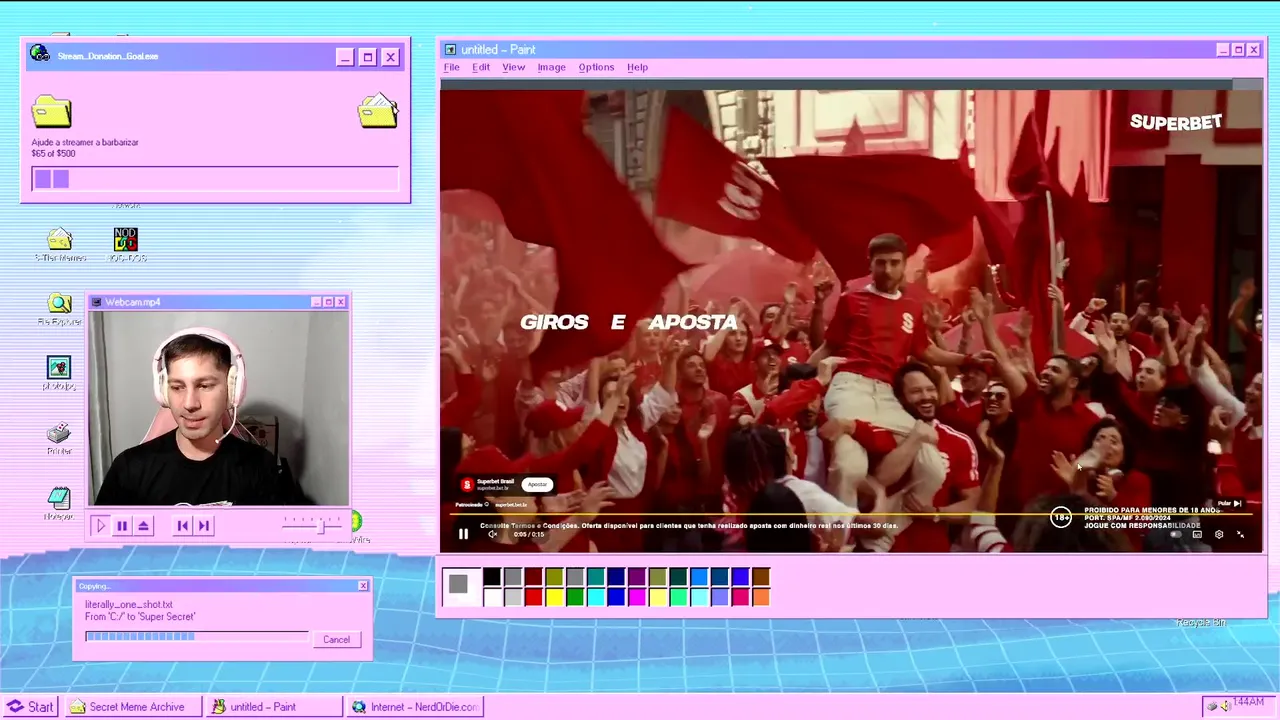Open the NOD-DOS desktop icon
Image resolution: width=1280 pixels, height=720 pixels.
click(126, 244)
